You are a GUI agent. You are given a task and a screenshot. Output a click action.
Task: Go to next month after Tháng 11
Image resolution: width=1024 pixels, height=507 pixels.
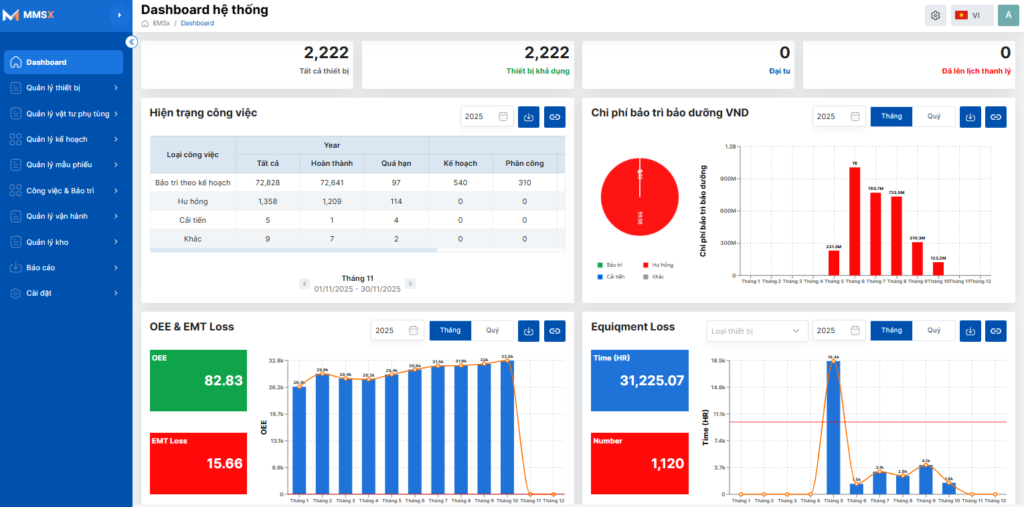pos(409,284)
